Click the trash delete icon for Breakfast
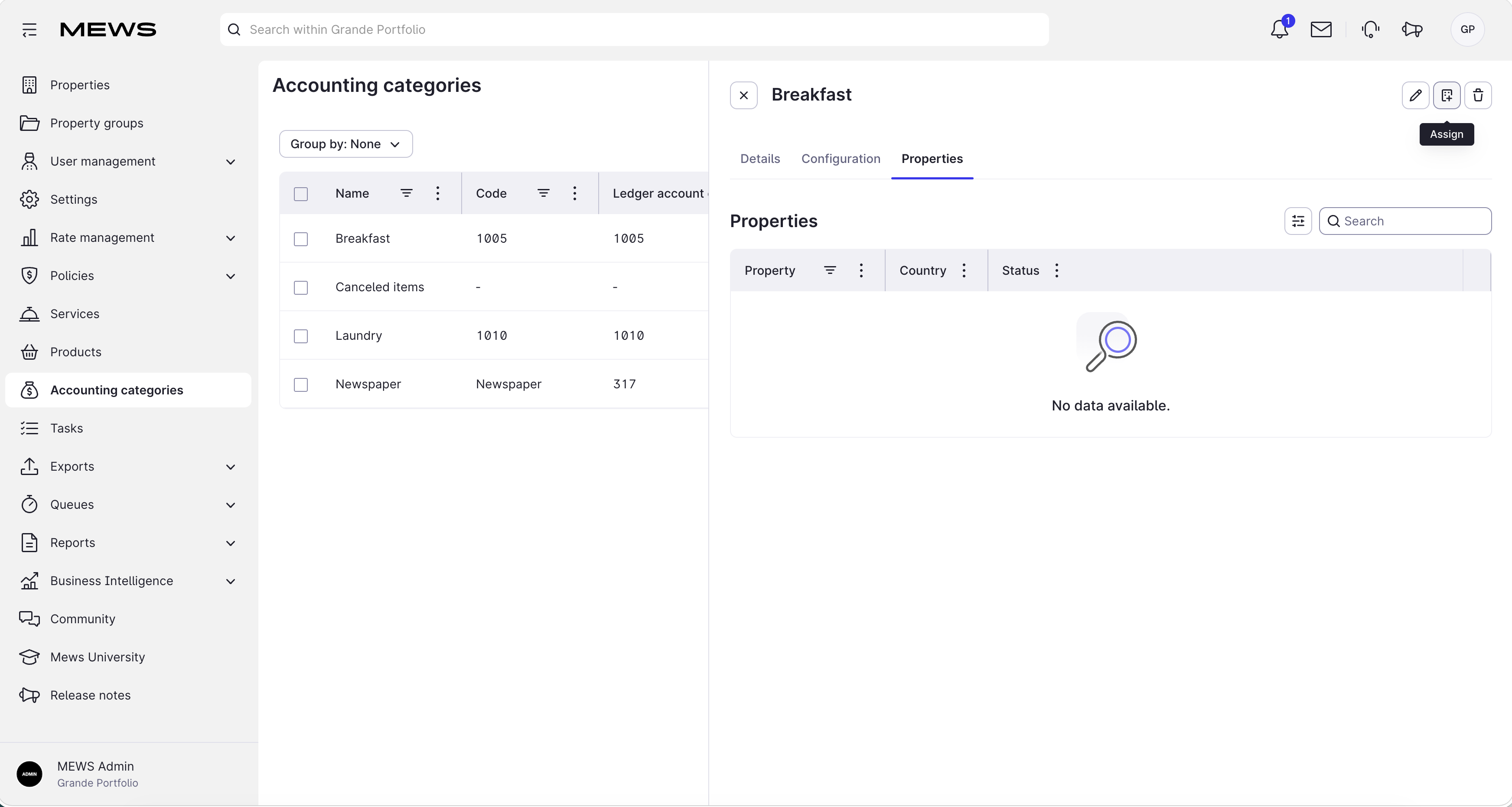This screenshot has width=1512, height=807. click(x=1478, y=95)
